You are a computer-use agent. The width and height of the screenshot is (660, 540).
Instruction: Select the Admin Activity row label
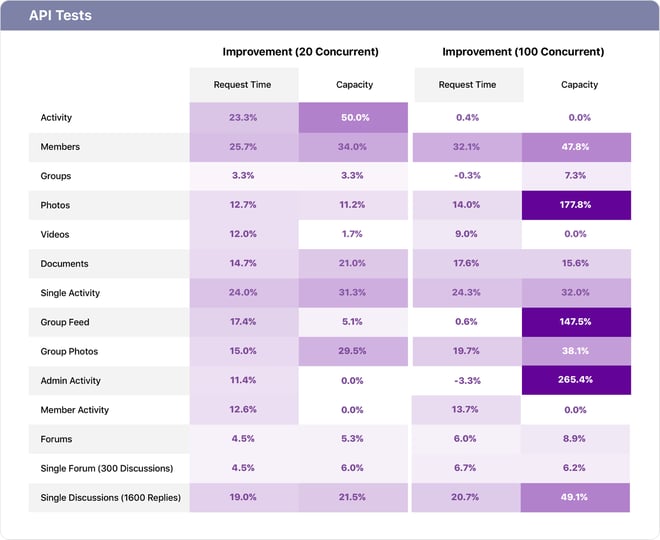tap(70, 381)
